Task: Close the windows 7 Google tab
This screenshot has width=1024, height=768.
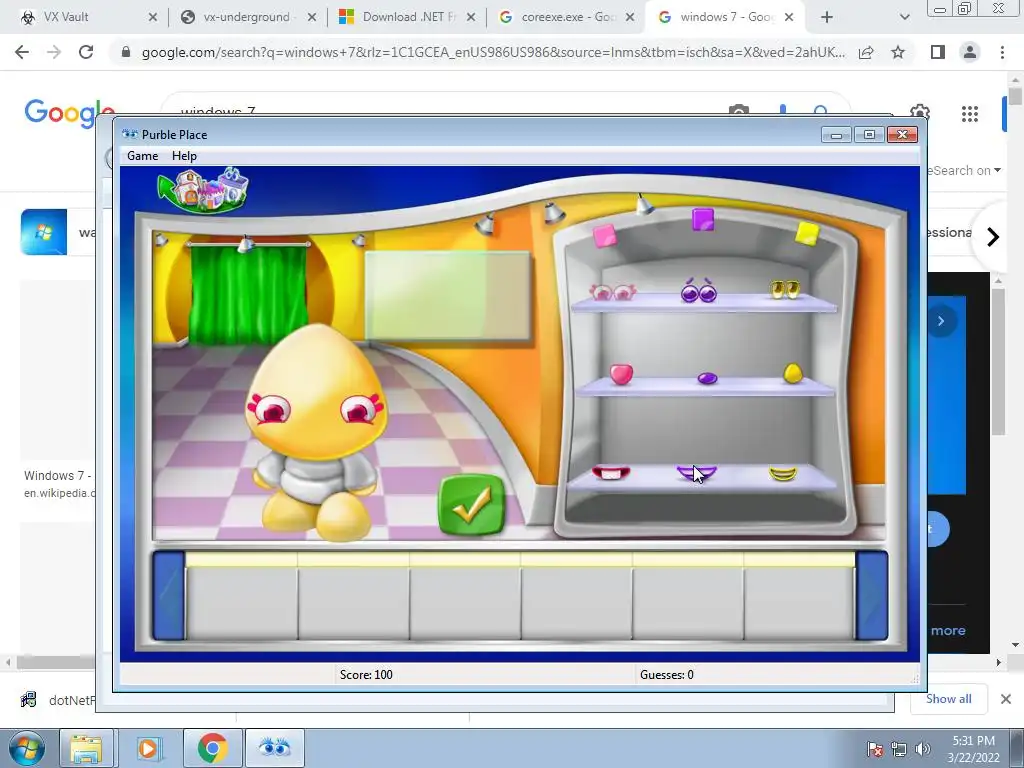Action: click(x=789, y=17)
